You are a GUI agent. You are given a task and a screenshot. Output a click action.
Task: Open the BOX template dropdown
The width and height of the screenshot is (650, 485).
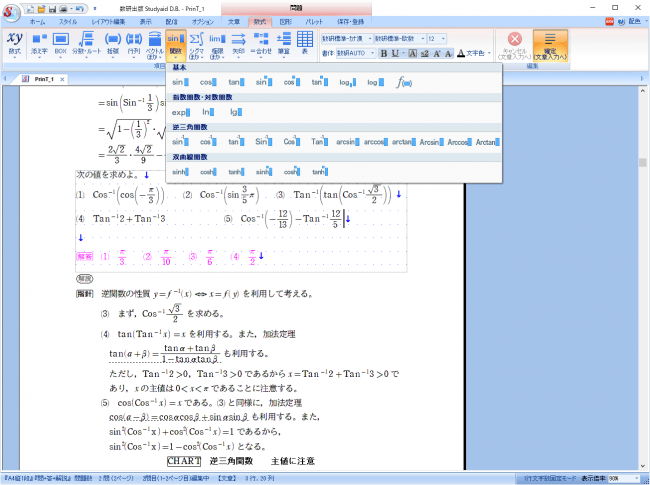pyautogui.click(x=61, y=44)
